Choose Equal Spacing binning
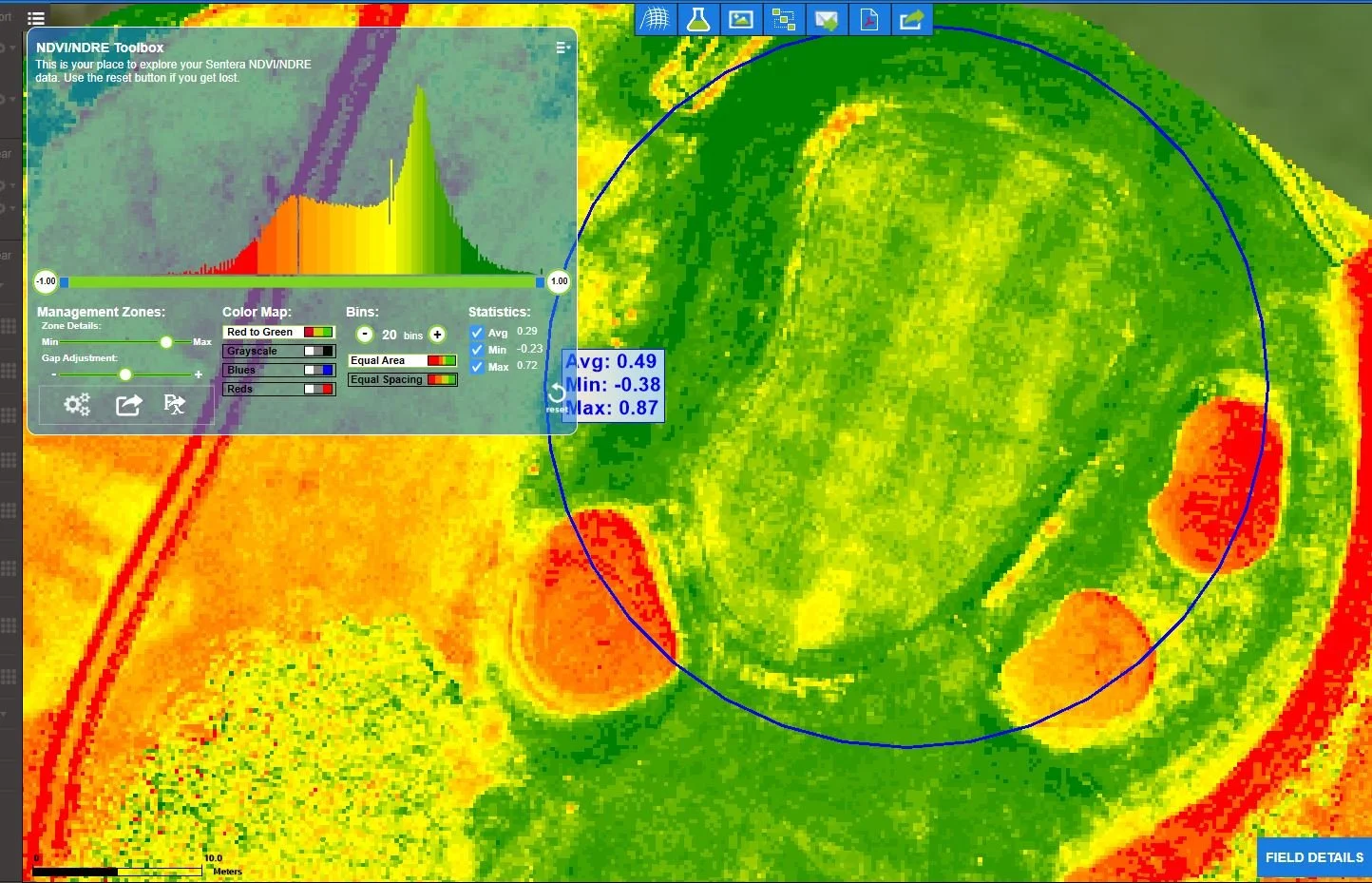 [403, 379]
